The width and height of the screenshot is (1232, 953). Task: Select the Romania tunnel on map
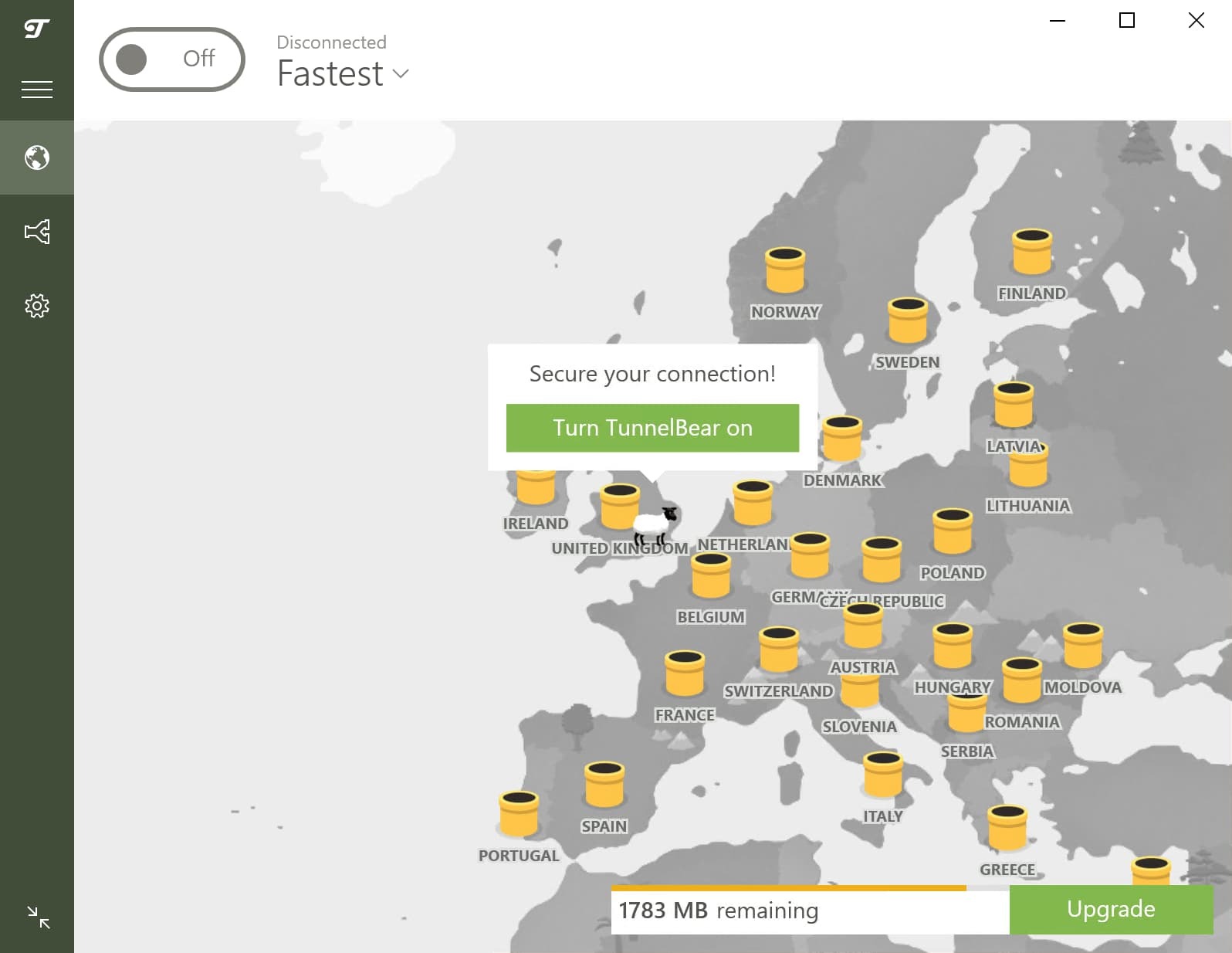pyautogui.click(x=1022, y=680)
